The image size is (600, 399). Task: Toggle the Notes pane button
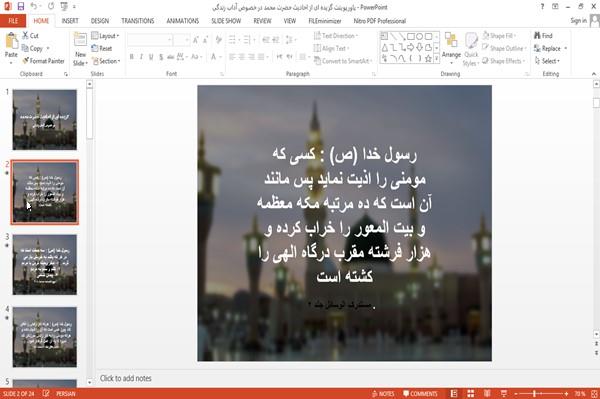(x=383, y=394)
